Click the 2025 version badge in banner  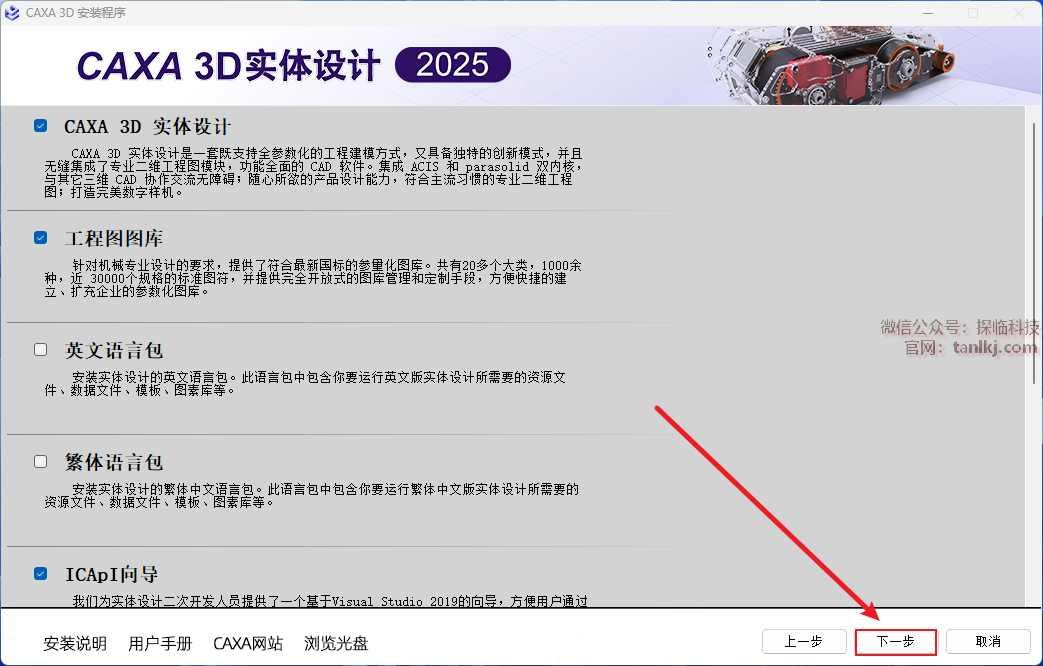(x=453, y=65)
